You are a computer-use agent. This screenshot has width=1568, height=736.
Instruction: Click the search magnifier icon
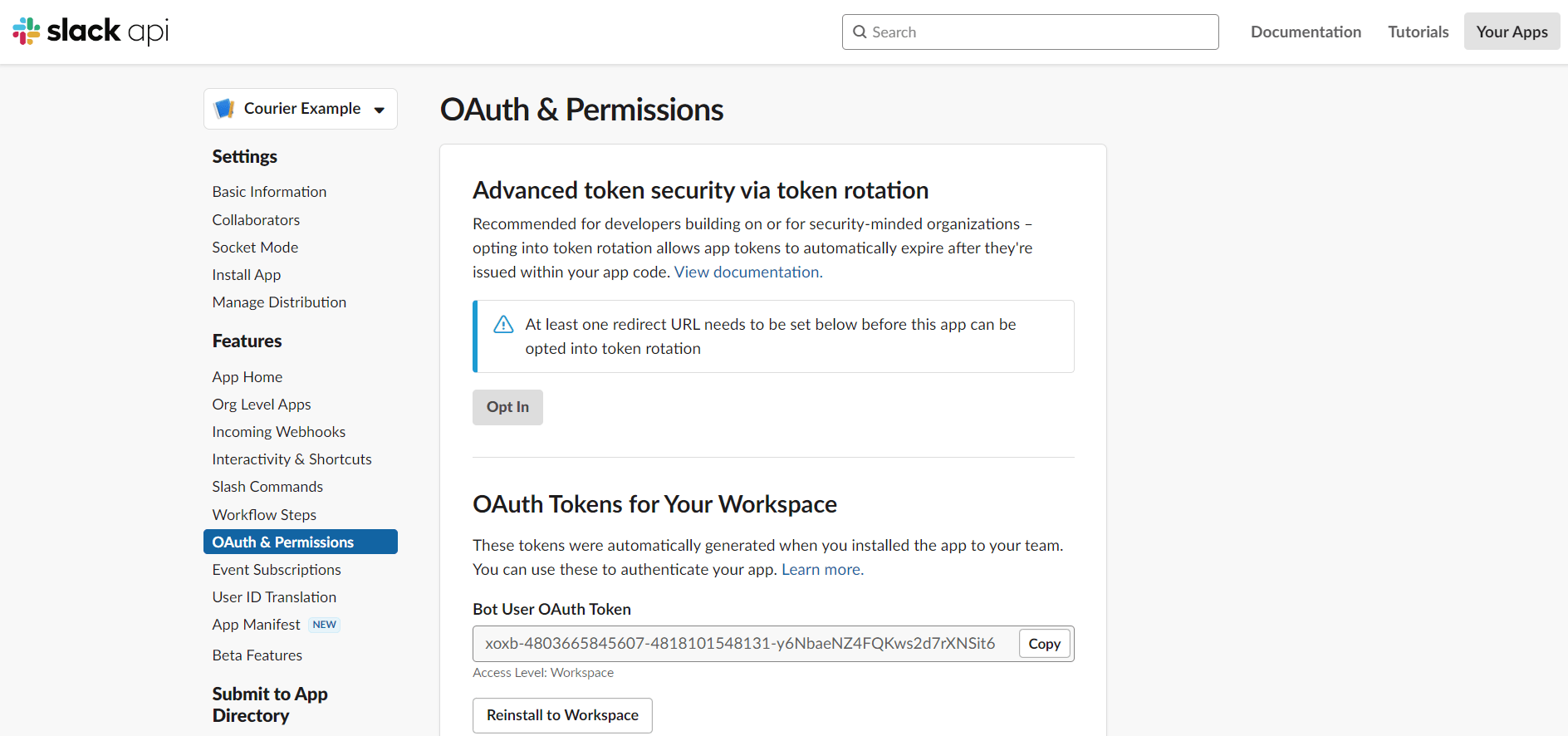860,32
